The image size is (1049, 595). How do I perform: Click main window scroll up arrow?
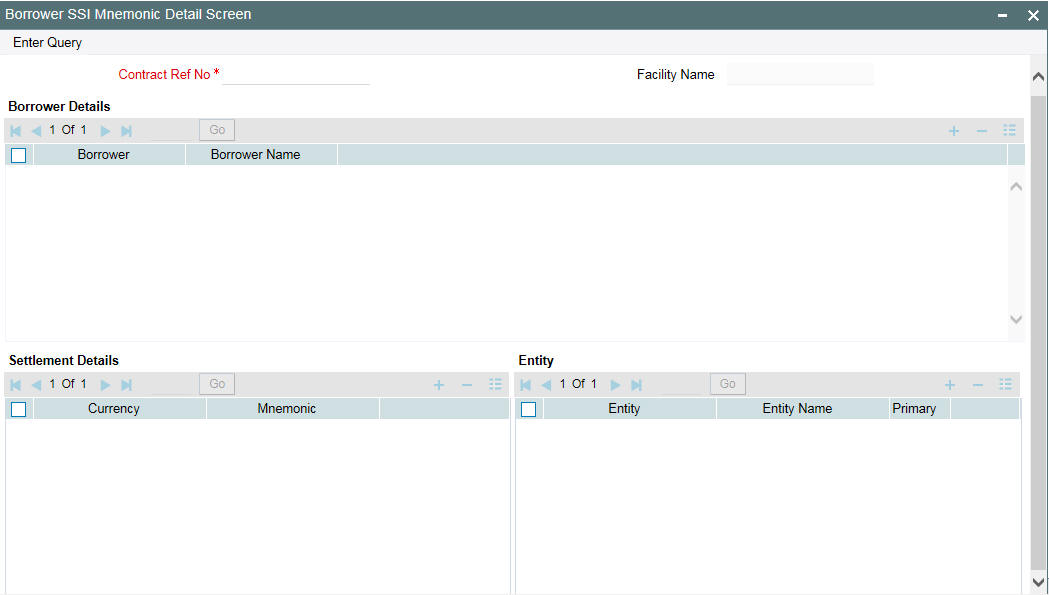[1038, 77]
